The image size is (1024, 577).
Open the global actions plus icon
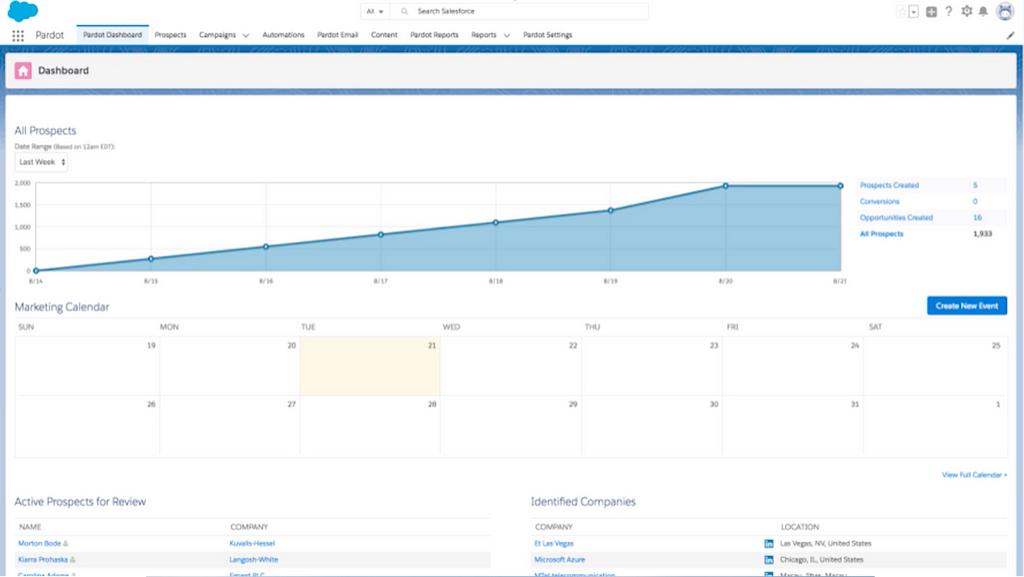click(x=931, y=12)
